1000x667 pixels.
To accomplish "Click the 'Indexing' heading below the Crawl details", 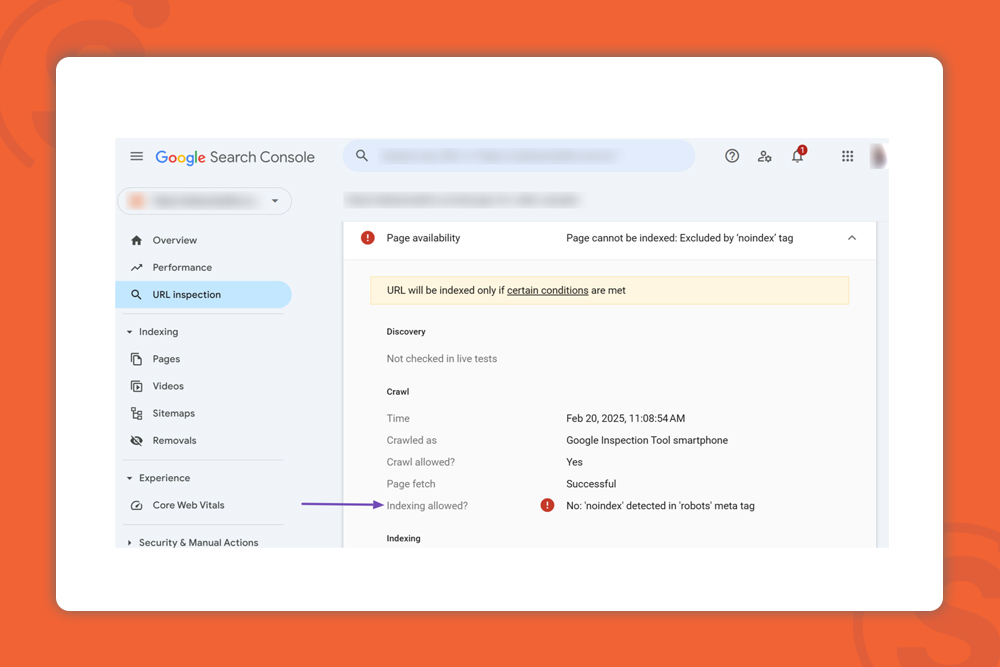I will click(403, 538).
